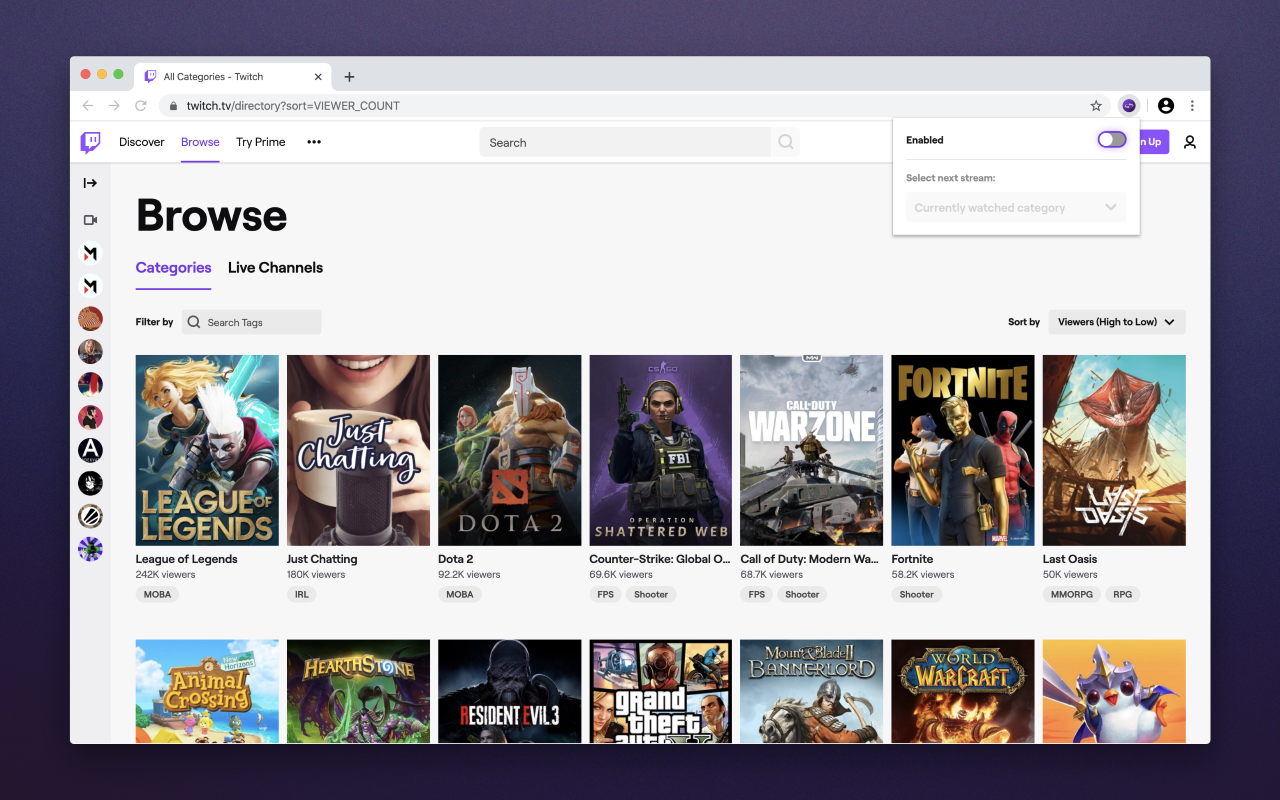Click the purple extension icon in Chrome toolbar

(1128, 105)
